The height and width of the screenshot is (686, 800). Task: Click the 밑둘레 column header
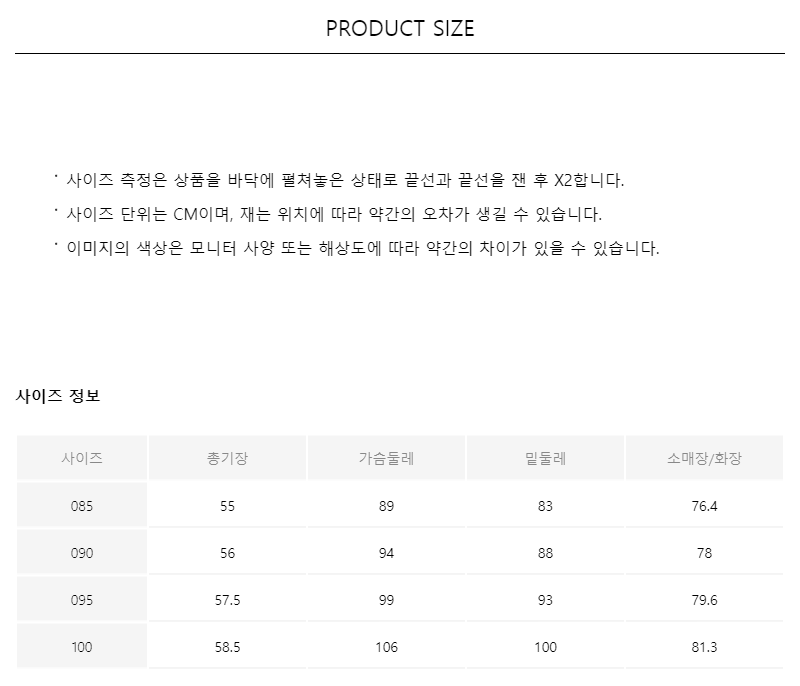tap(545, 459)
